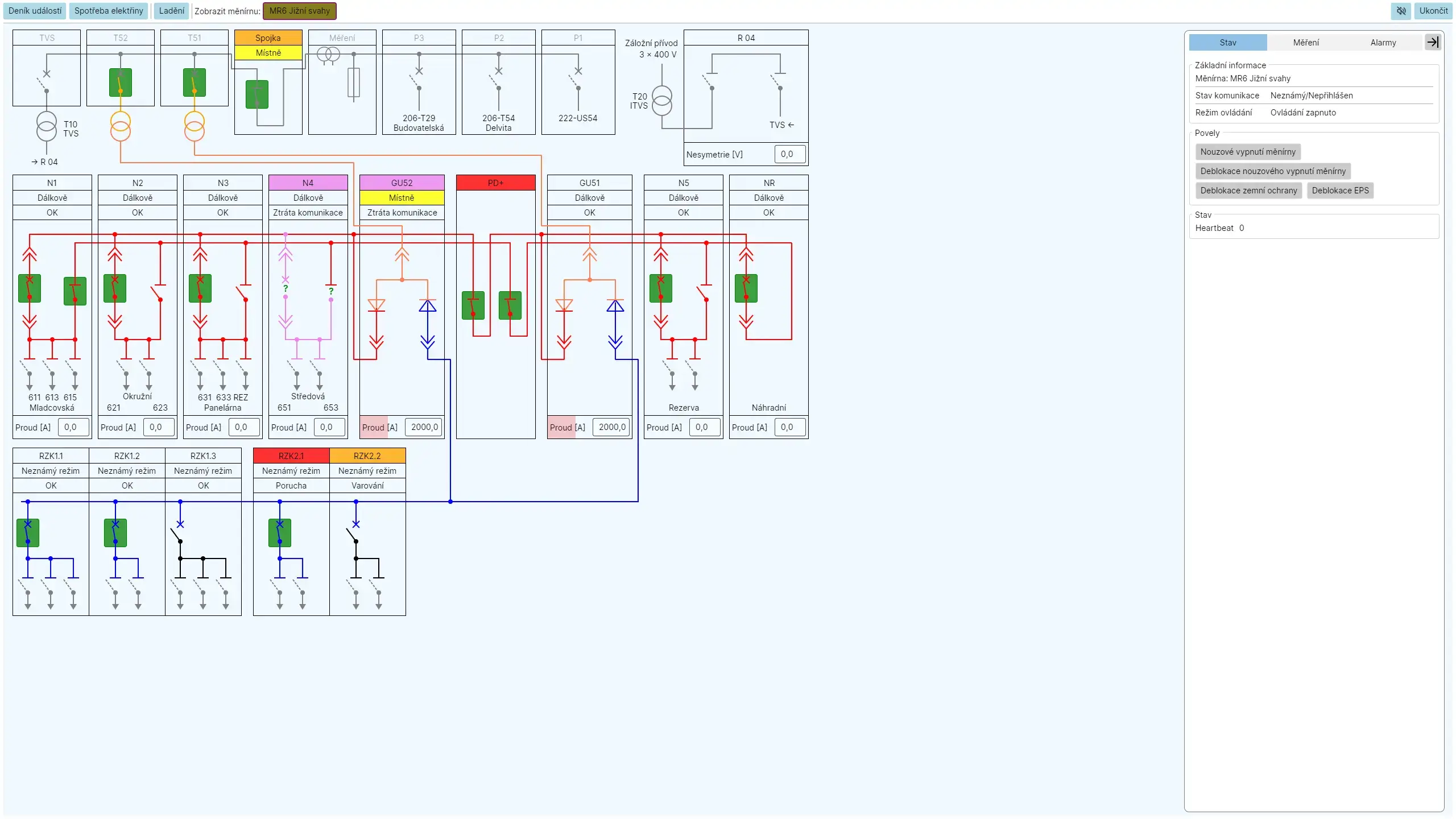1456x819 pixels.
Task: Click 222-US54 label
Action: [578, 118]
